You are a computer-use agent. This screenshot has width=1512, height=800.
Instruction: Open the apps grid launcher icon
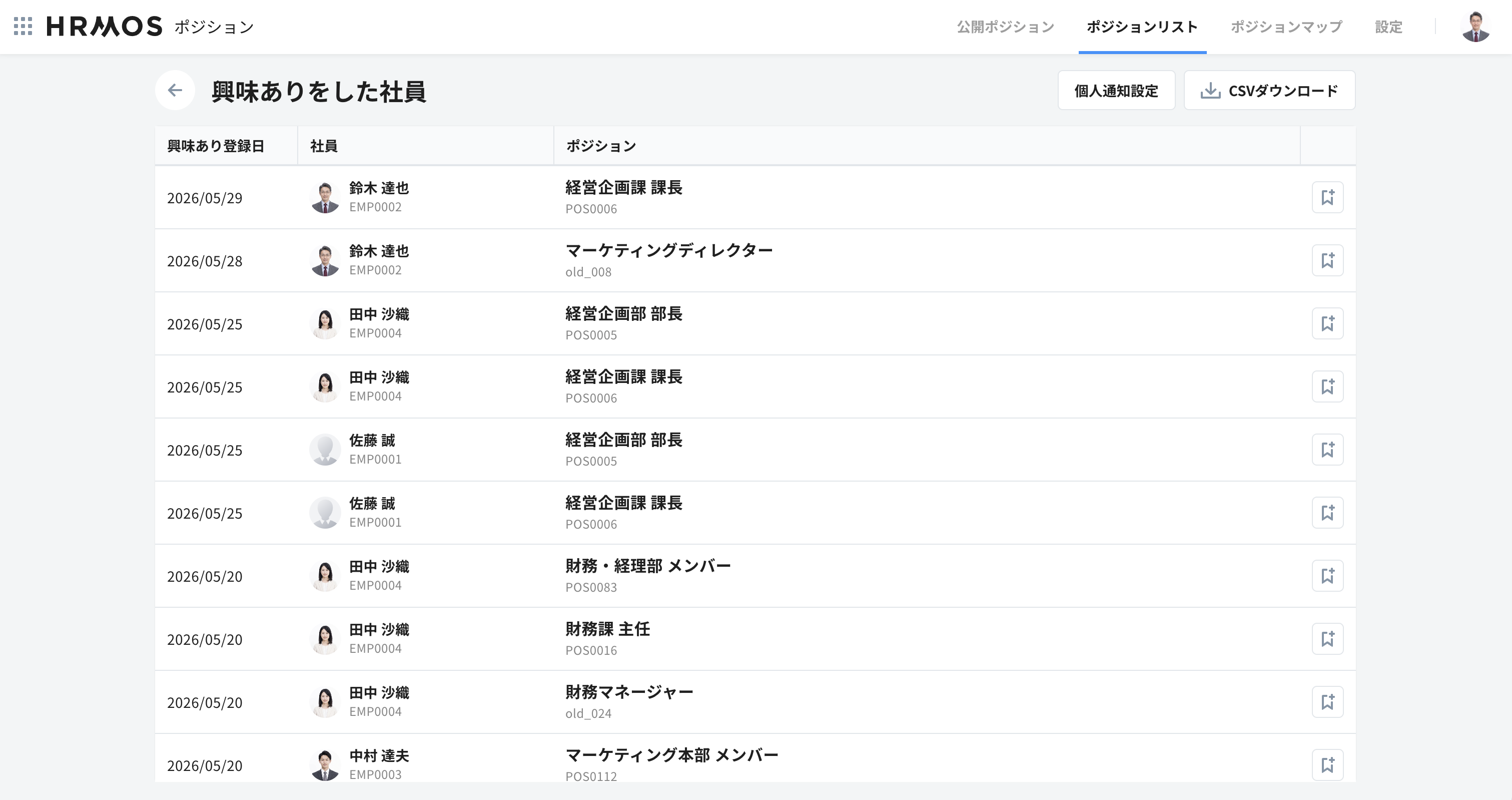click(23, 27)
